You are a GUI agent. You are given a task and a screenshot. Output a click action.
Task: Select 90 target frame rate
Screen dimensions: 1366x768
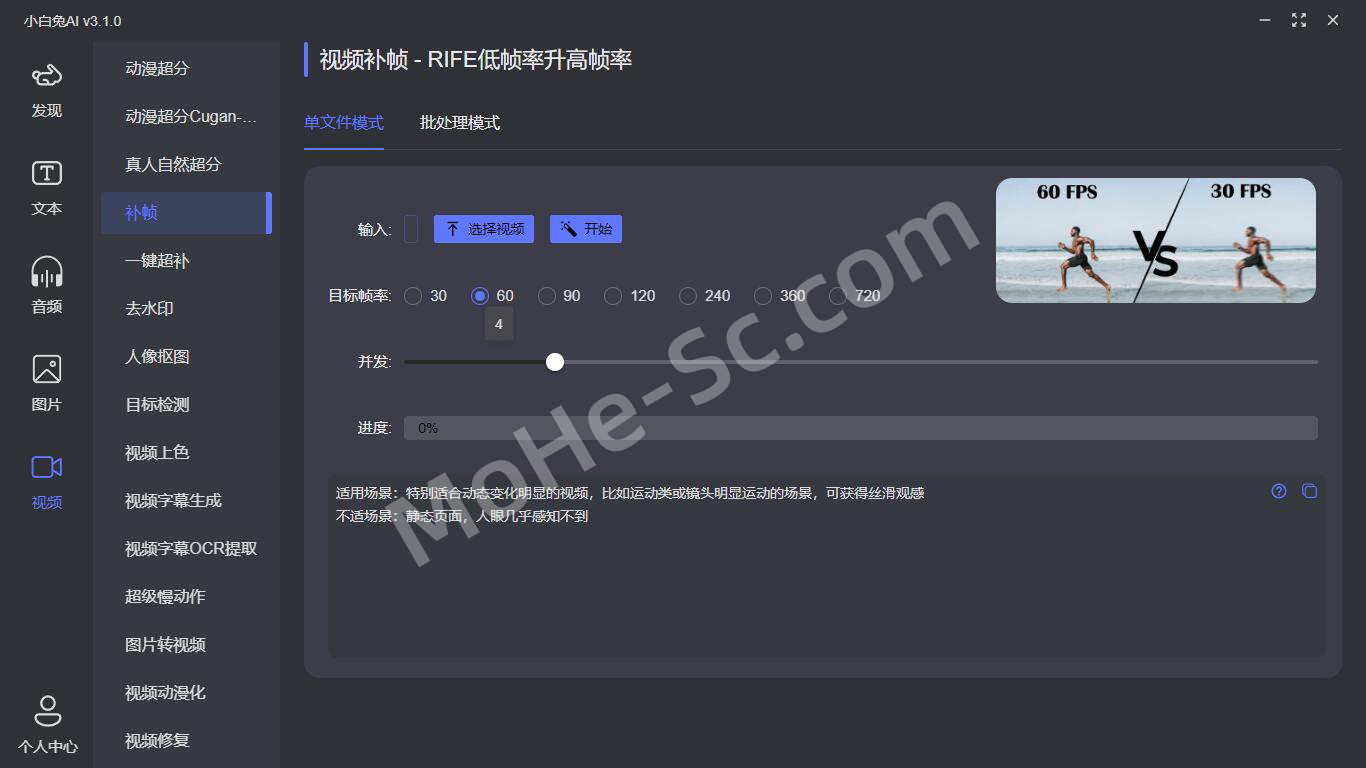click(x=559, y=296)
